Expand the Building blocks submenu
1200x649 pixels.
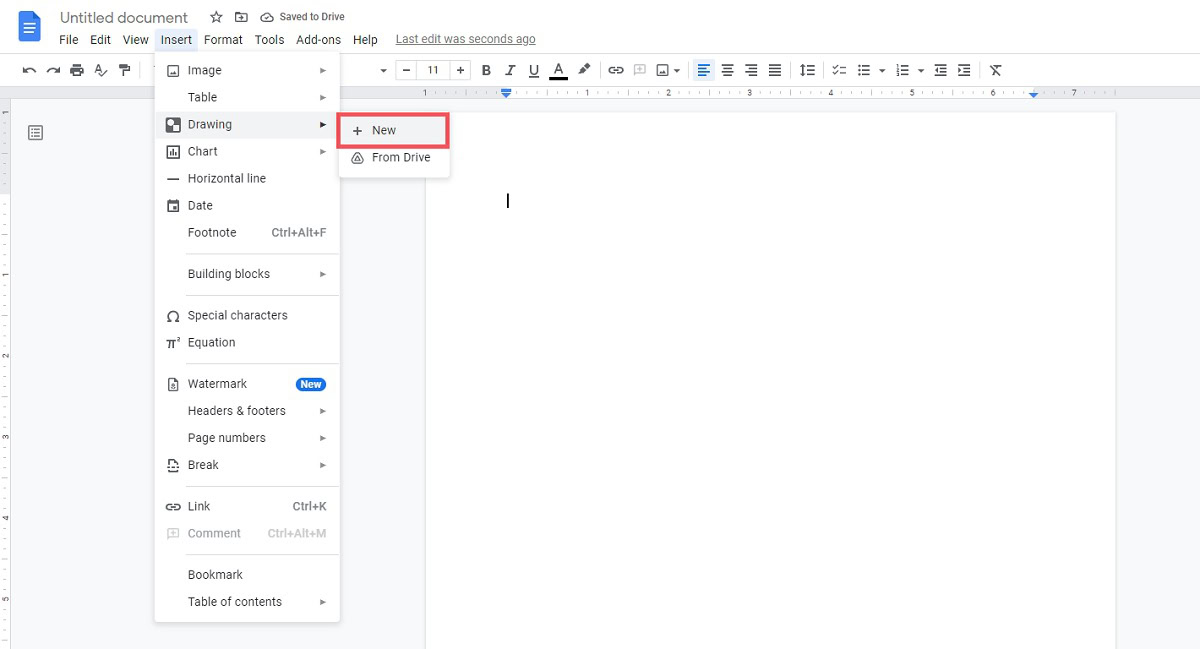click(x=247, y=274)
